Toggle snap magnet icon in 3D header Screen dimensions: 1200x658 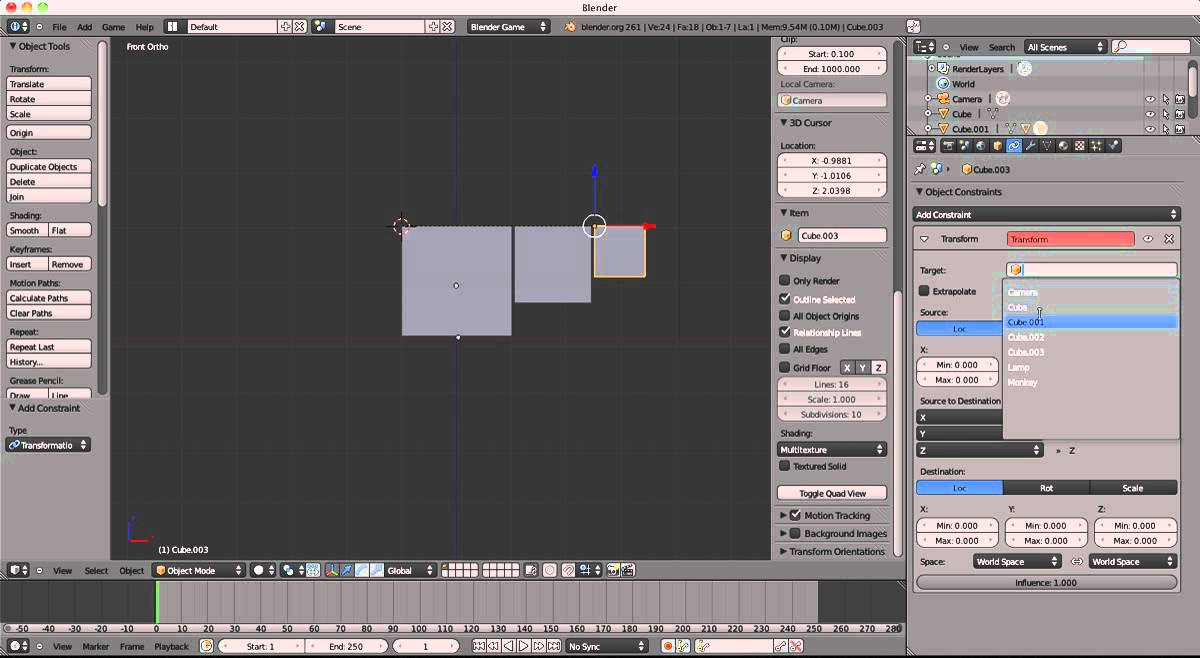point(568,570)
